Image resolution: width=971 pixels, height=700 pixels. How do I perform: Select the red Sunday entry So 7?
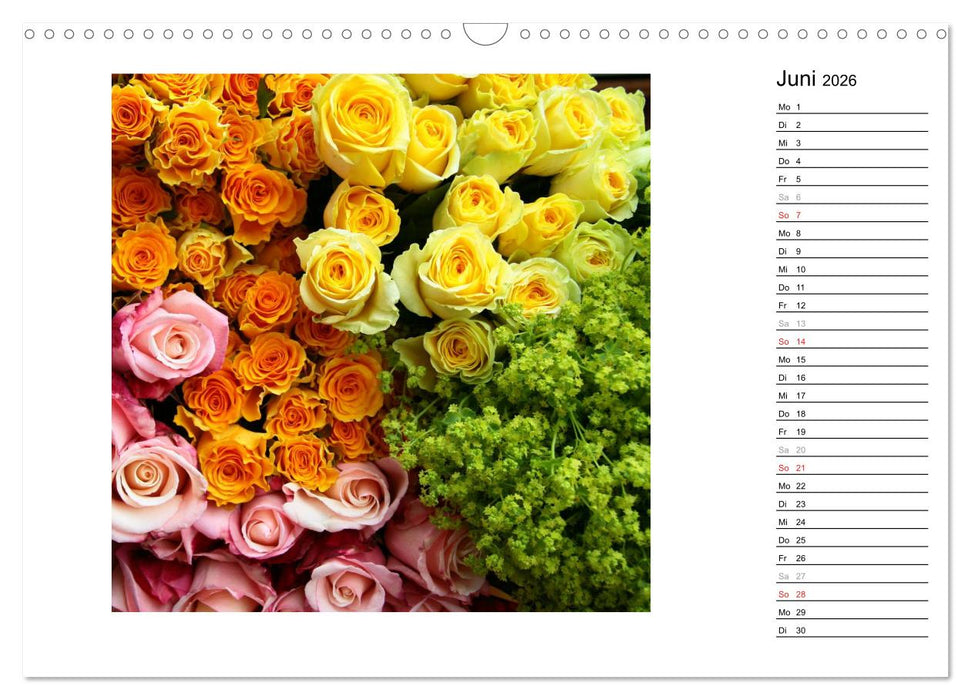(850, 214)
